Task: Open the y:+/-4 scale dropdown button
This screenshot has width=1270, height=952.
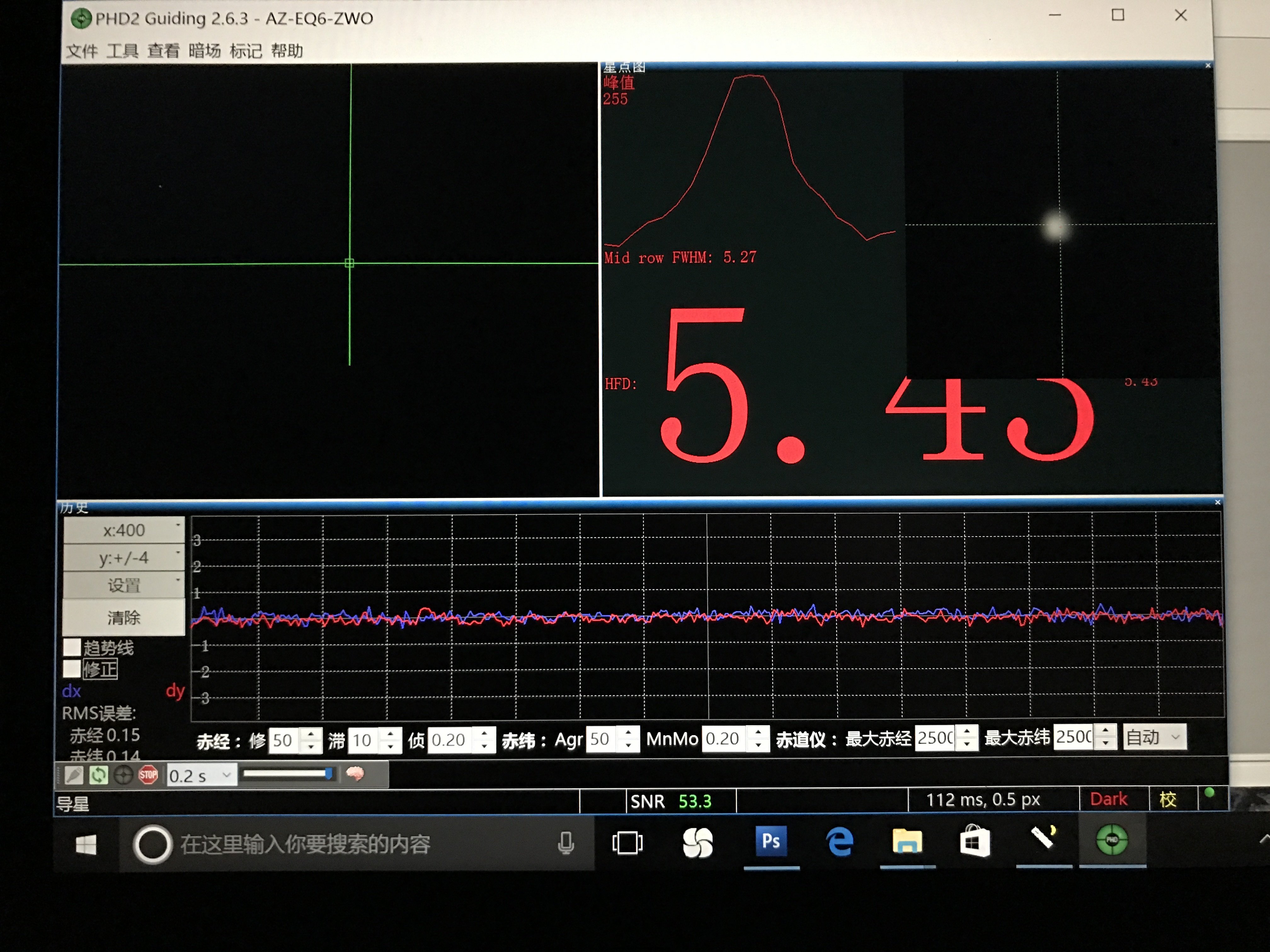Action: [123, 558]
